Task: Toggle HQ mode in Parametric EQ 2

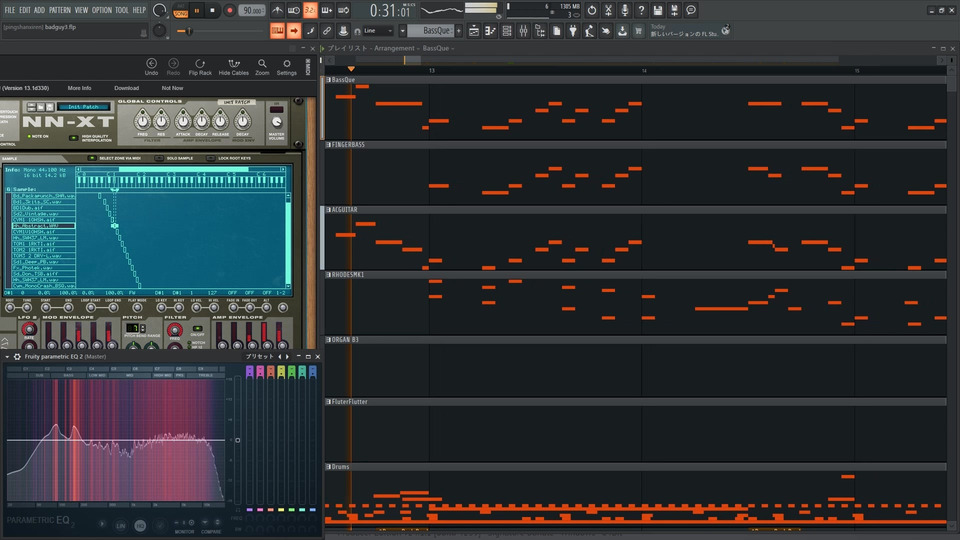Action: pos(140,525)
